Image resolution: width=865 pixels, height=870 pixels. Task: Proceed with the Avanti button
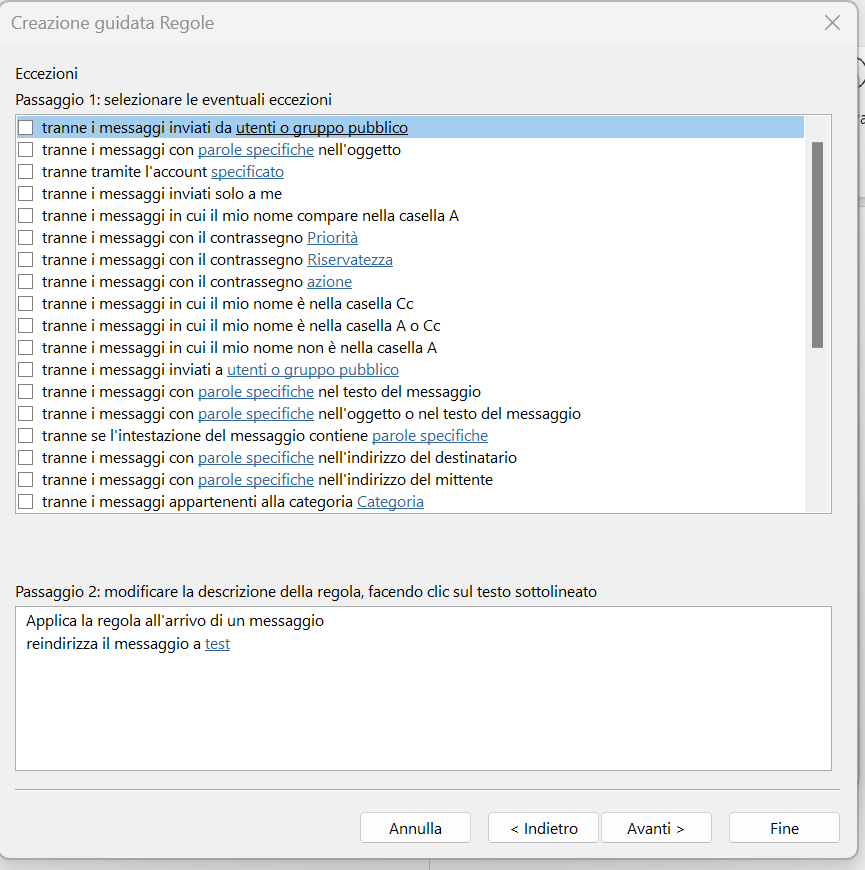pos(656,828)
